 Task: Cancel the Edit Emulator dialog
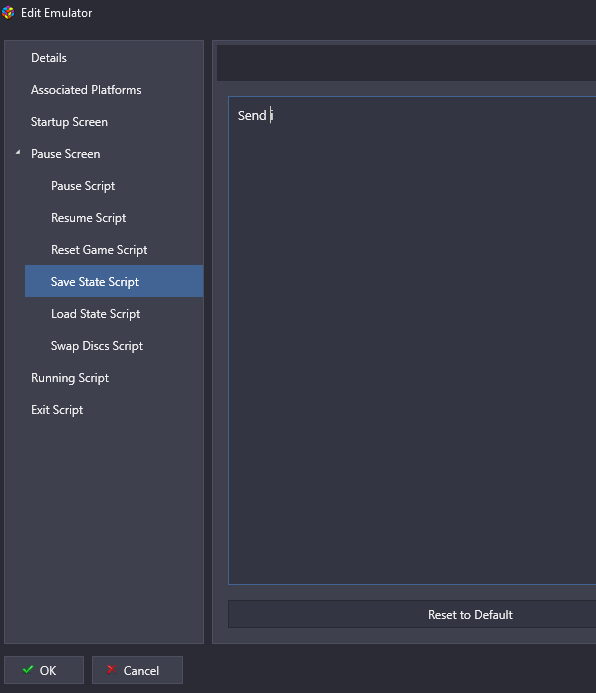tap(137, 670)
